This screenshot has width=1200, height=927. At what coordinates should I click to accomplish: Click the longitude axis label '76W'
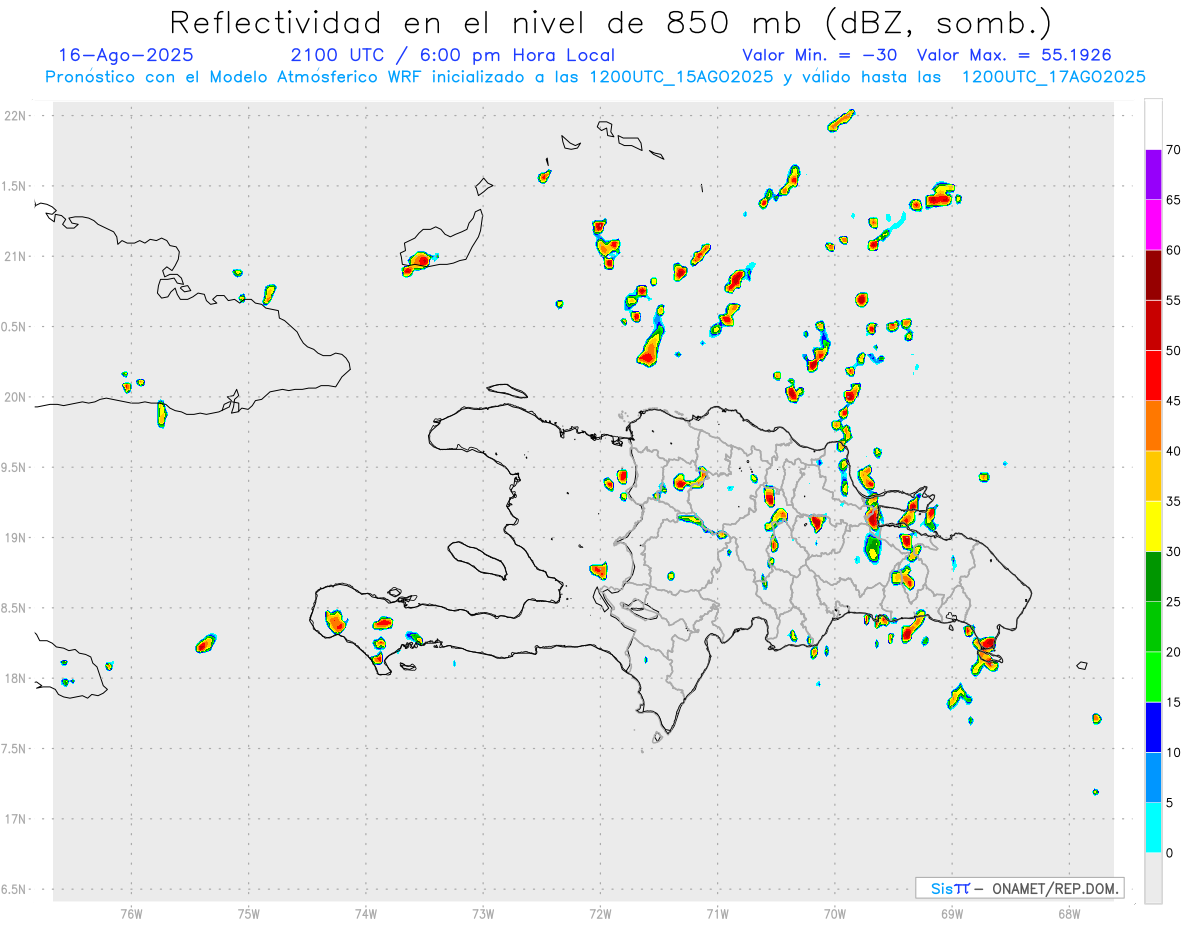coord(131,913)
